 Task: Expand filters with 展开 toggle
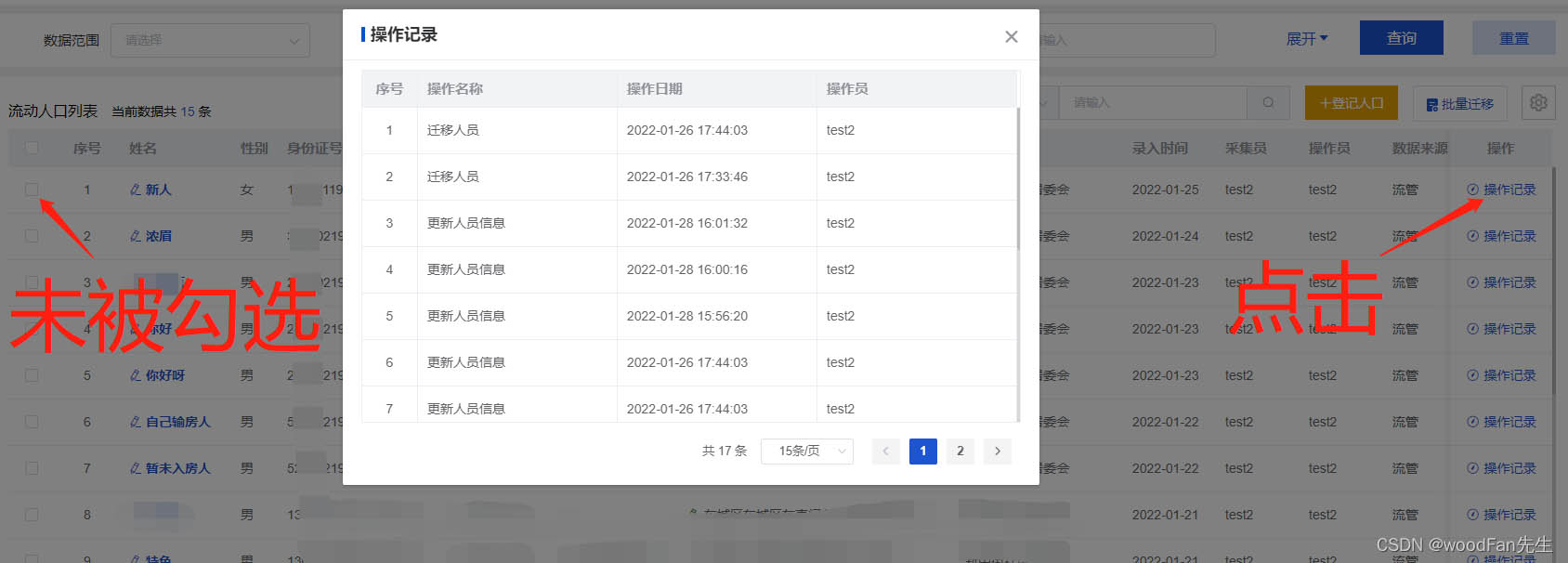[1306, 39]
